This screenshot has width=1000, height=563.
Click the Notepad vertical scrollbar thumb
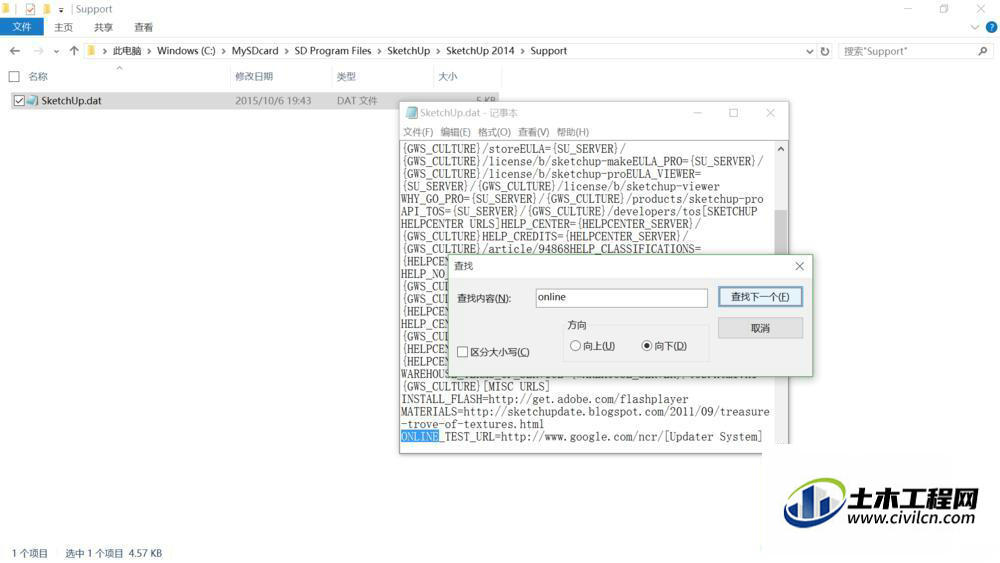pos(781,232)
